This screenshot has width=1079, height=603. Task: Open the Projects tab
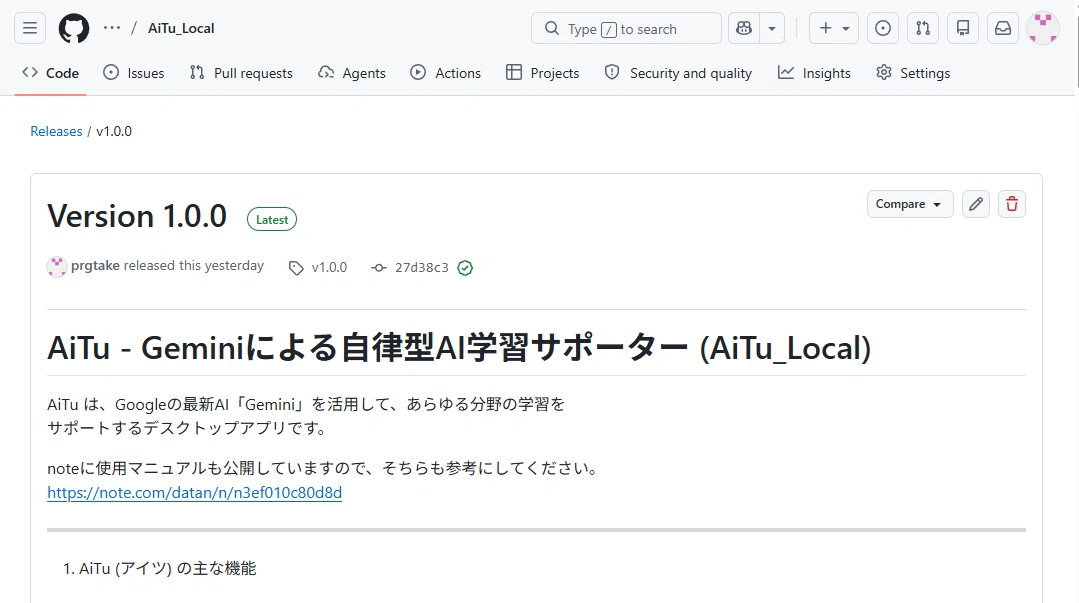click(542, 73)
